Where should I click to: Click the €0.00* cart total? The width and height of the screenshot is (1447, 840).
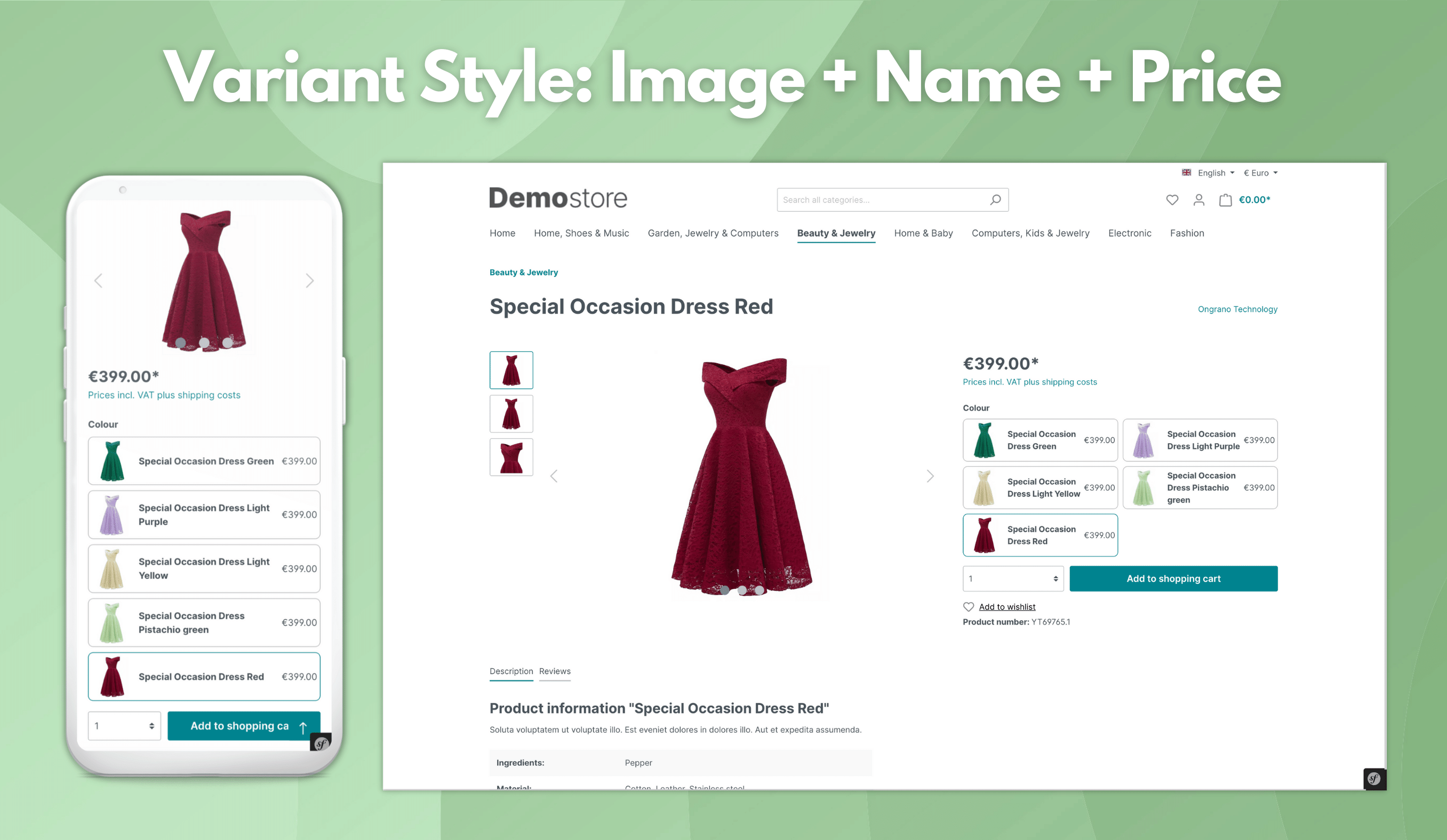point(1254,200)
